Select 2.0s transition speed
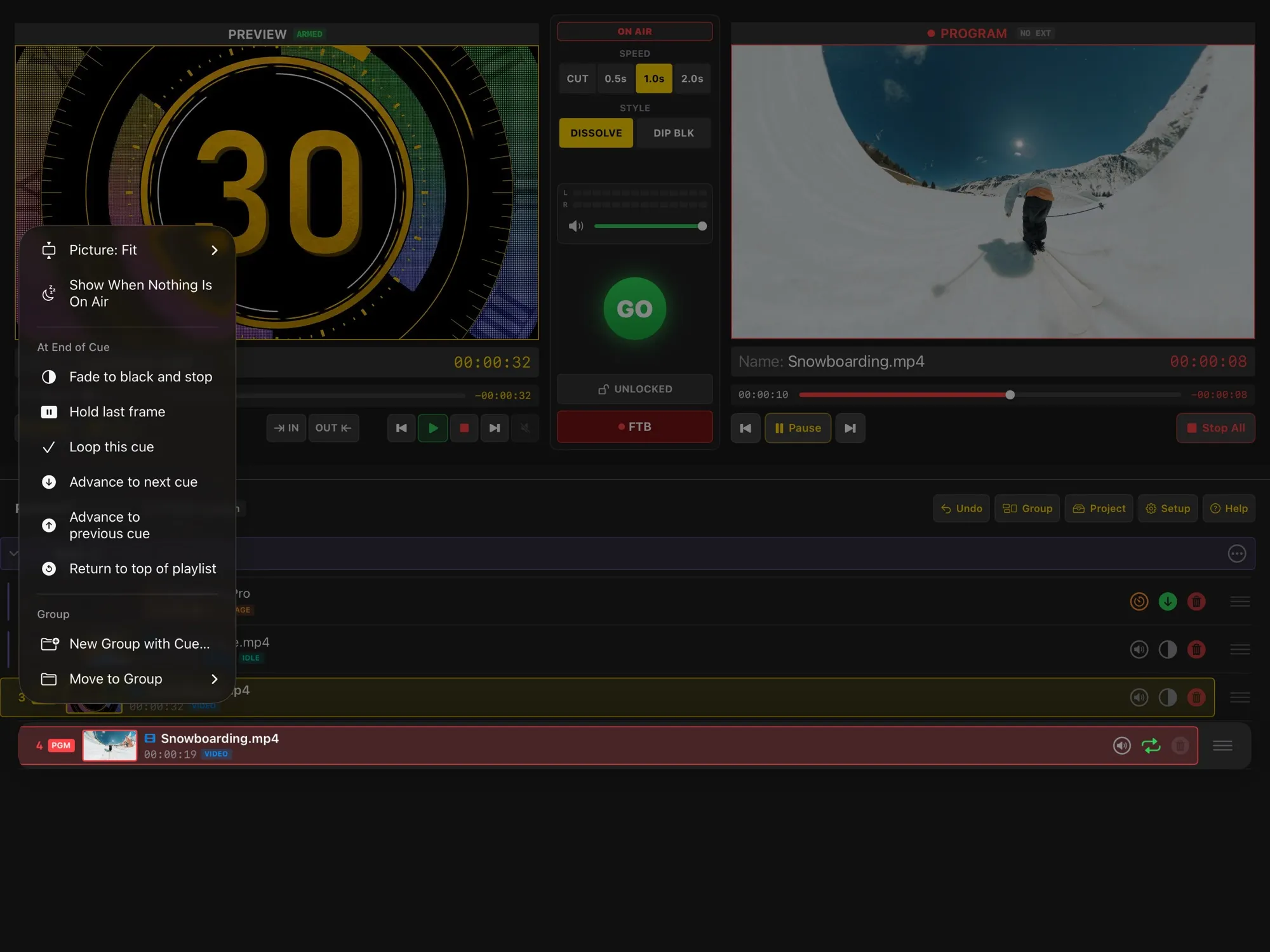Screen dimensions: 1270x952 coord(692,79)
